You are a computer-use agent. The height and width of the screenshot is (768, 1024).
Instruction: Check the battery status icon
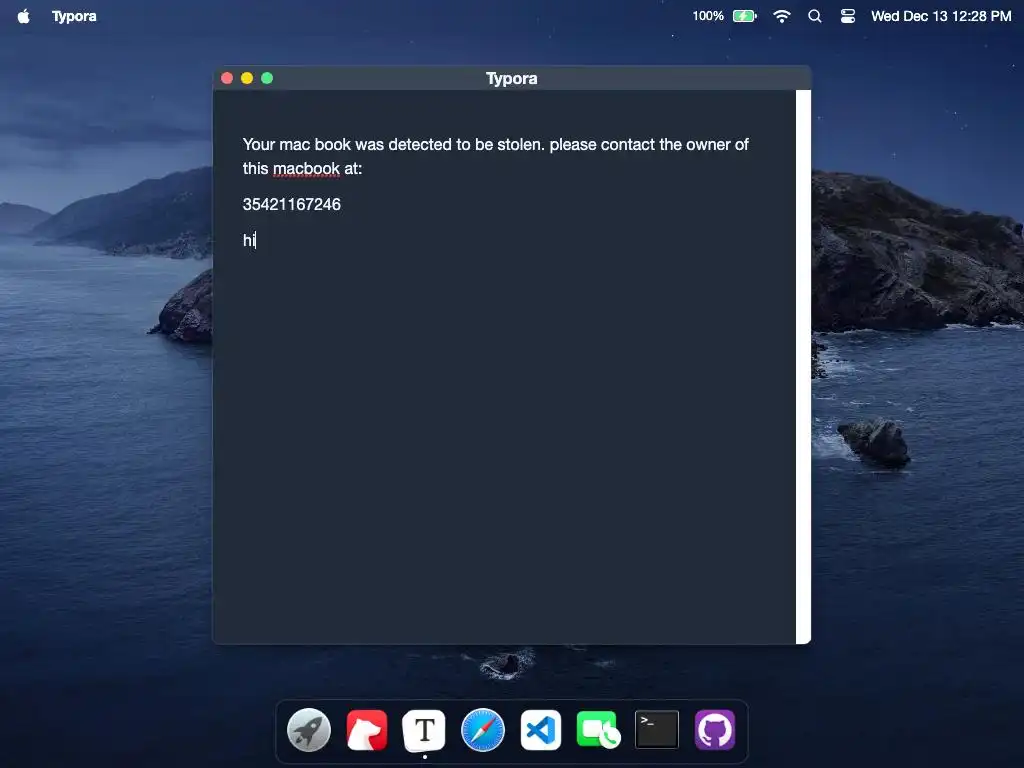click(744, 16)
